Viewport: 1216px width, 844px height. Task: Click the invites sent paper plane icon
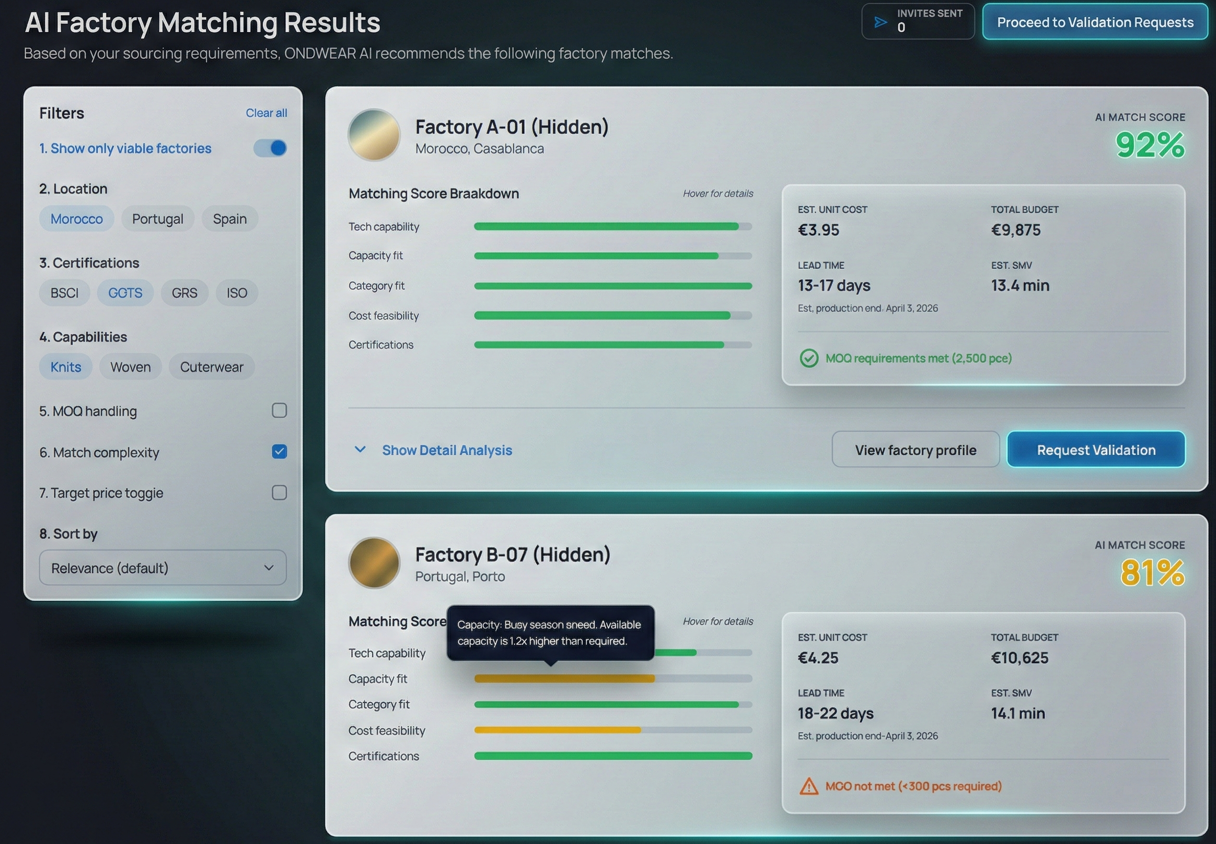881,22
